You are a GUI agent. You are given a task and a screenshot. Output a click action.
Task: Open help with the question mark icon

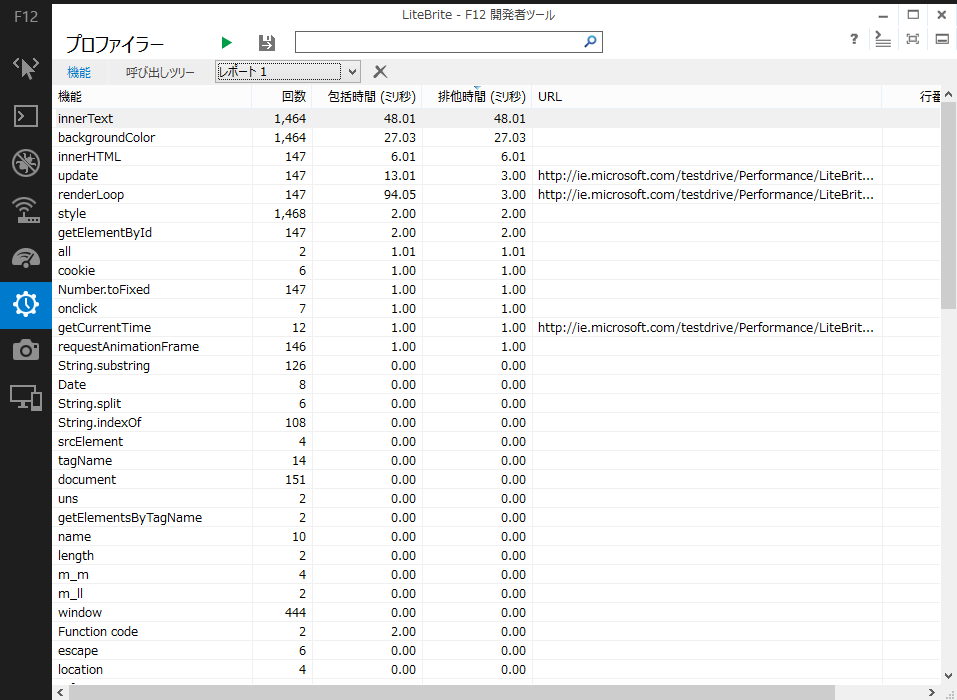coord(854,40)
